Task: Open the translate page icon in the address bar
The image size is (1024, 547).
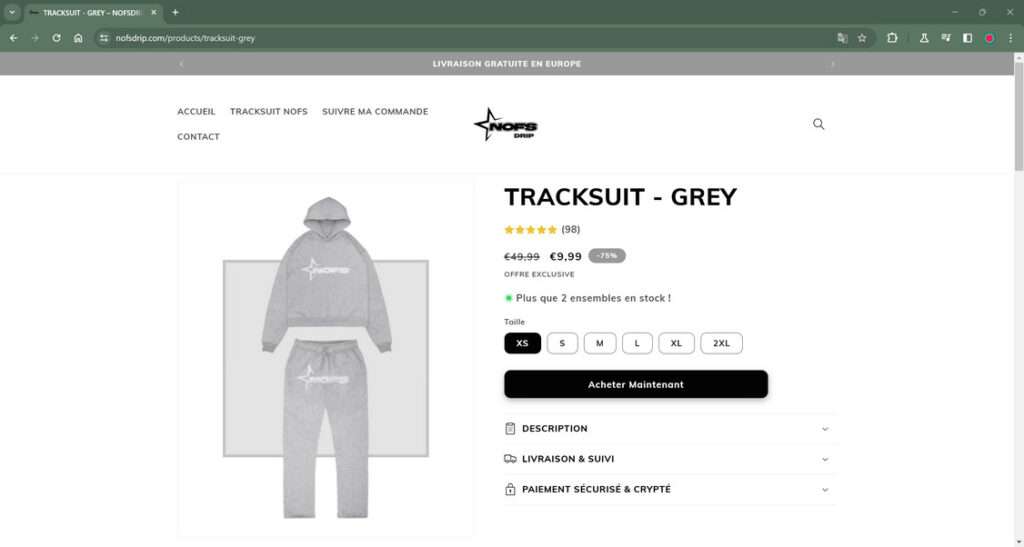Action: tap(842, 39)
